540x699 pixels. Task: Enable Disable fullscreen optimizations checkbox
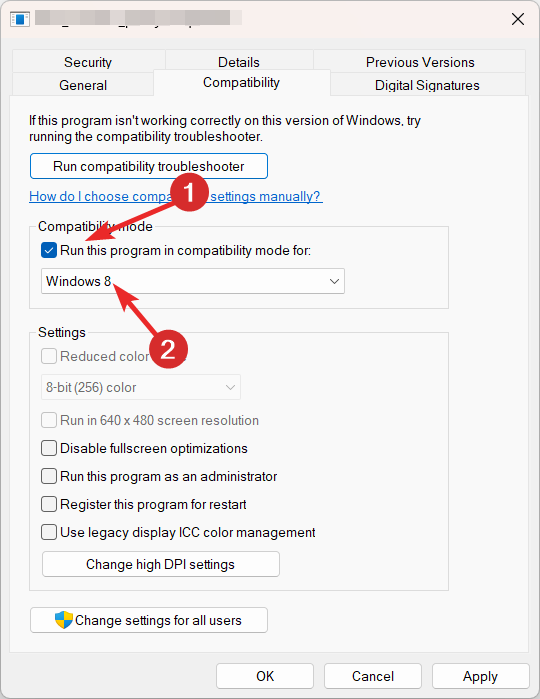pyautogui.click(x=49, y=448)
